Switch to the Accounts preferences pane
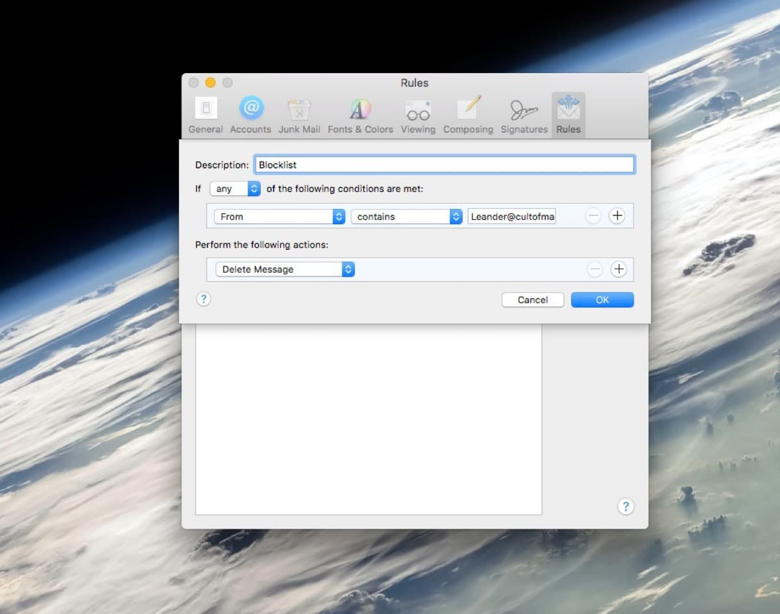 click(250, 115)
